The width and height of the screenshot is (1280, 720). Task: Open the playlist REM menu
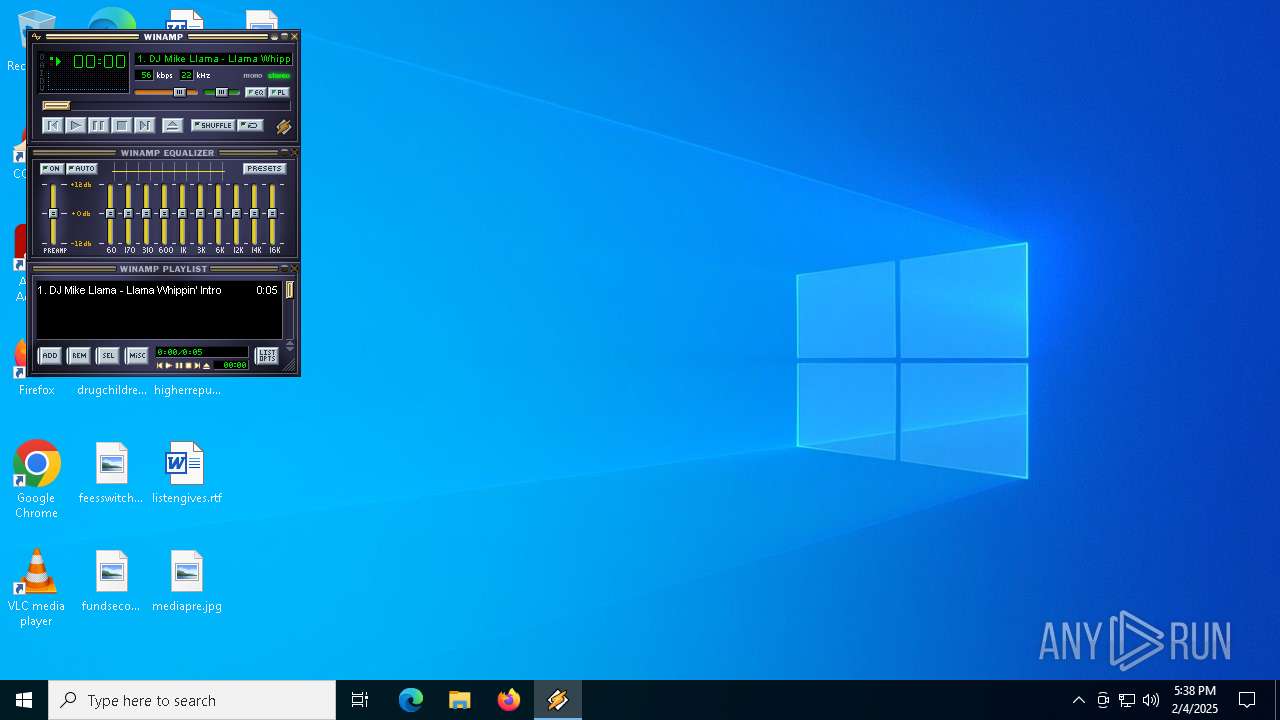[79, 355]
